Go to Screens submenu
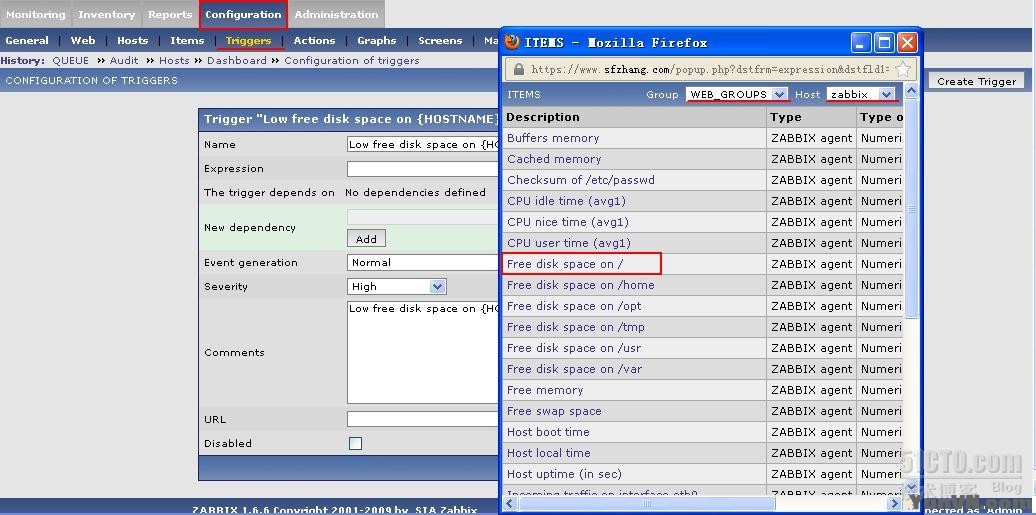 coord(440,40)
